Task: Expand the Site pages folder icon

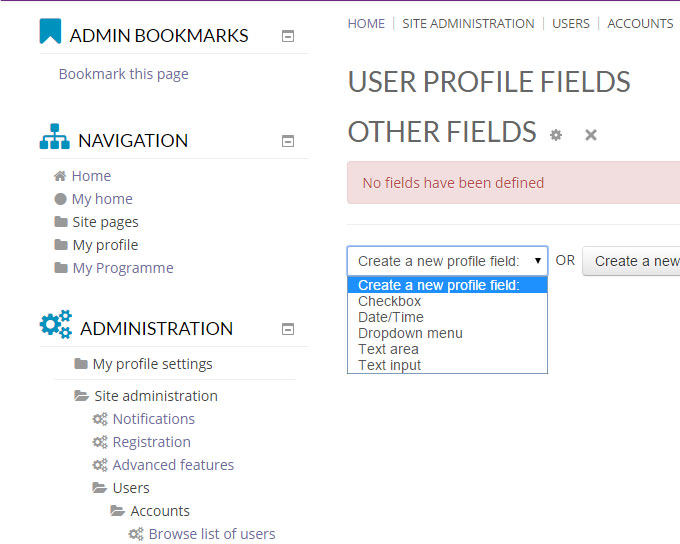Action: 61,222
